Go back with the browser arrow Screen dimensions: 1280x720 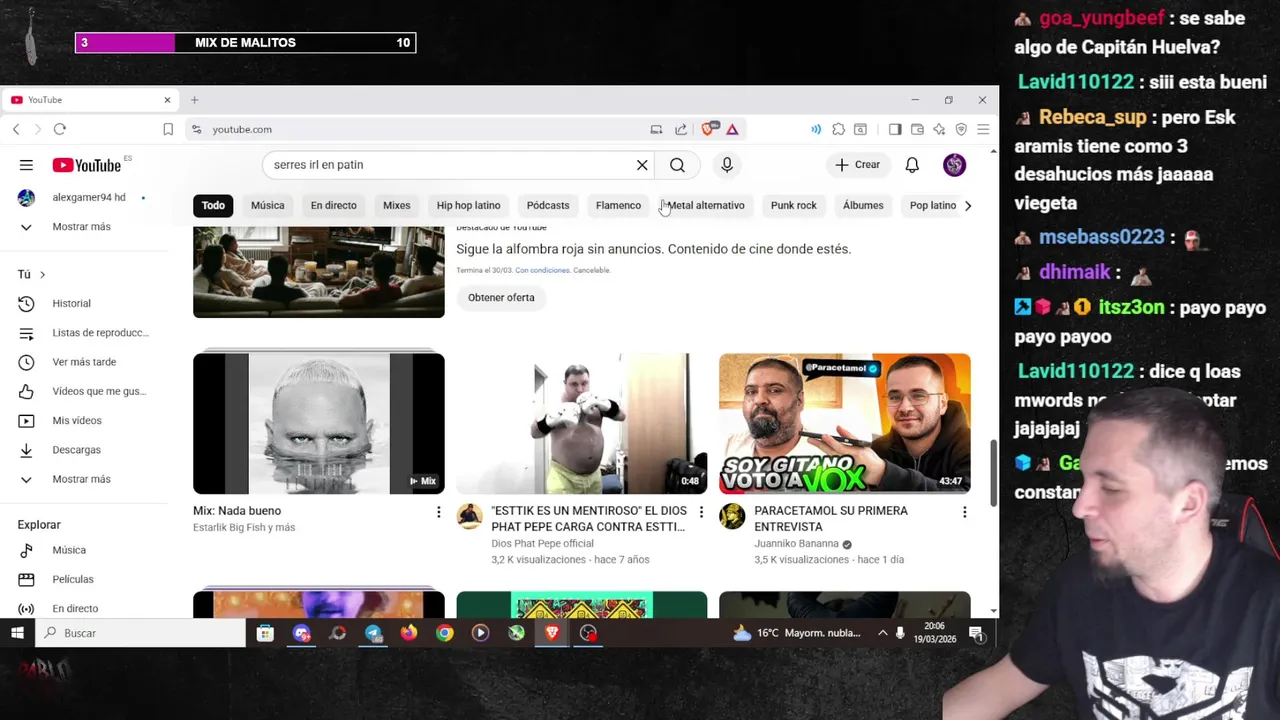[x=16, y=129]
